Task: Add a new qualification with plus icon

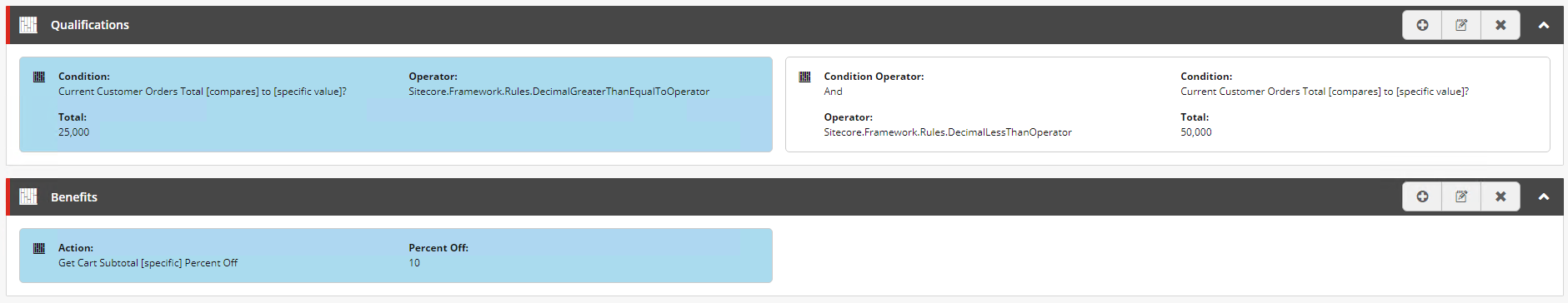Action: tap(1422, 25)
